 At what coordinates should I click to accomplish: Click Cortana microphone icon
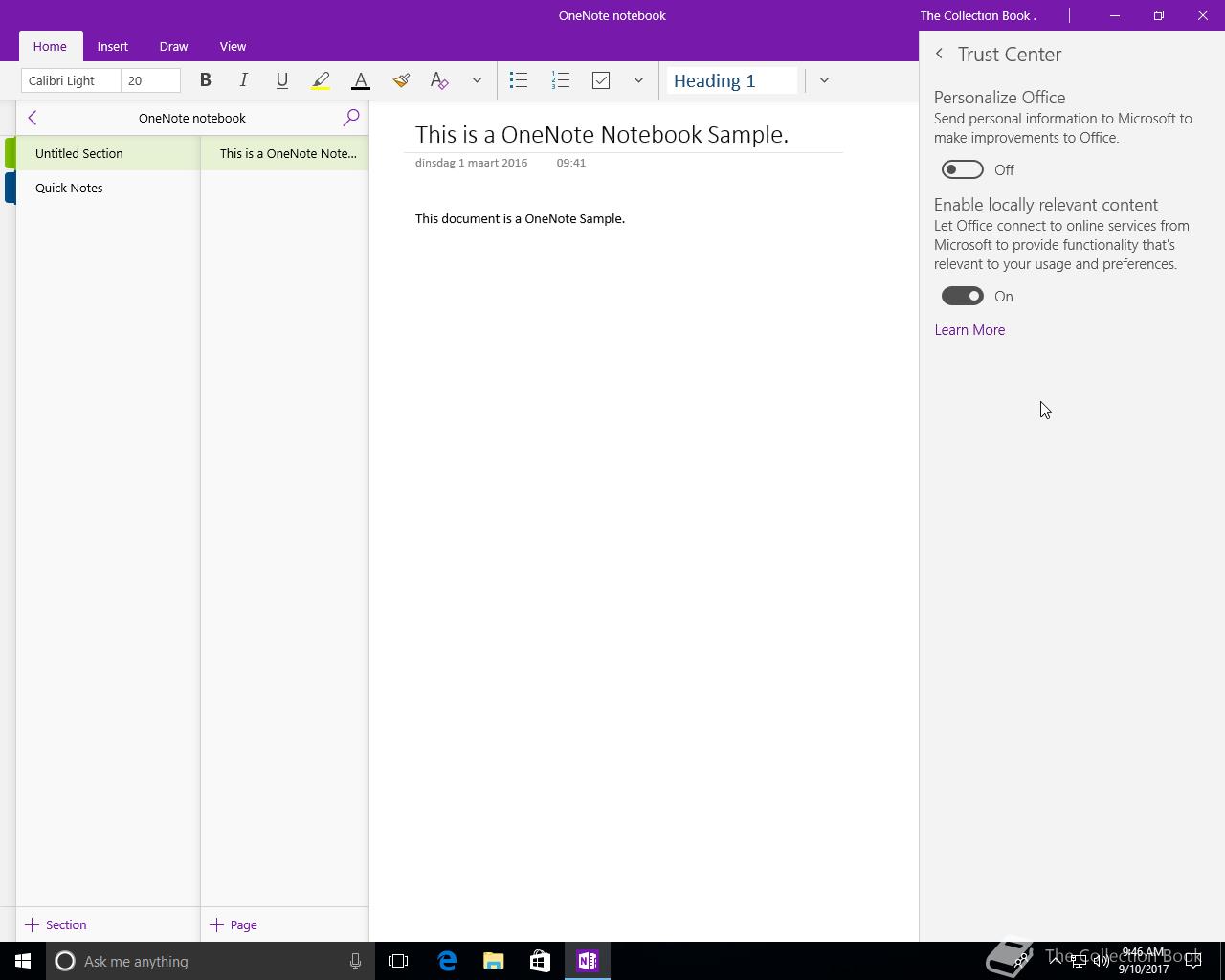355,961
